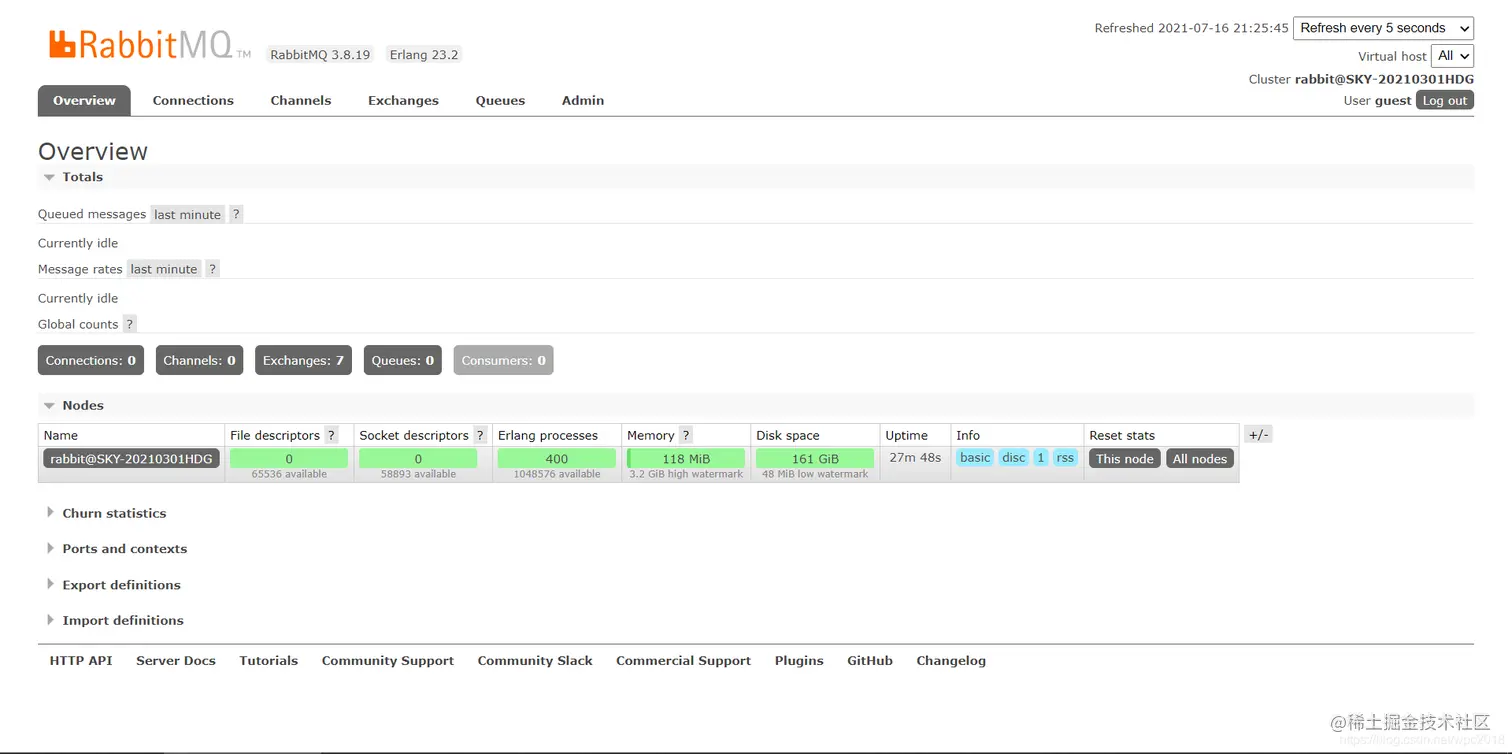The width and height of the screenshot is (1512, 754).
Task: Click the Socket descriptors 0 bar
Action: [x=418, y=458]
